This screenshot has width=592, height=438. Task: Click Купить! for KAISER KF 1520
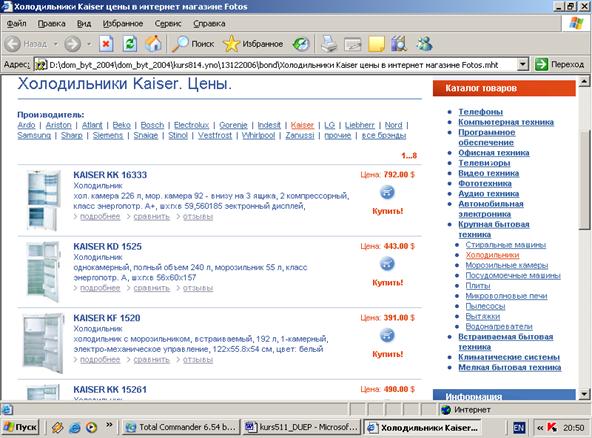[x=387, y=354]
